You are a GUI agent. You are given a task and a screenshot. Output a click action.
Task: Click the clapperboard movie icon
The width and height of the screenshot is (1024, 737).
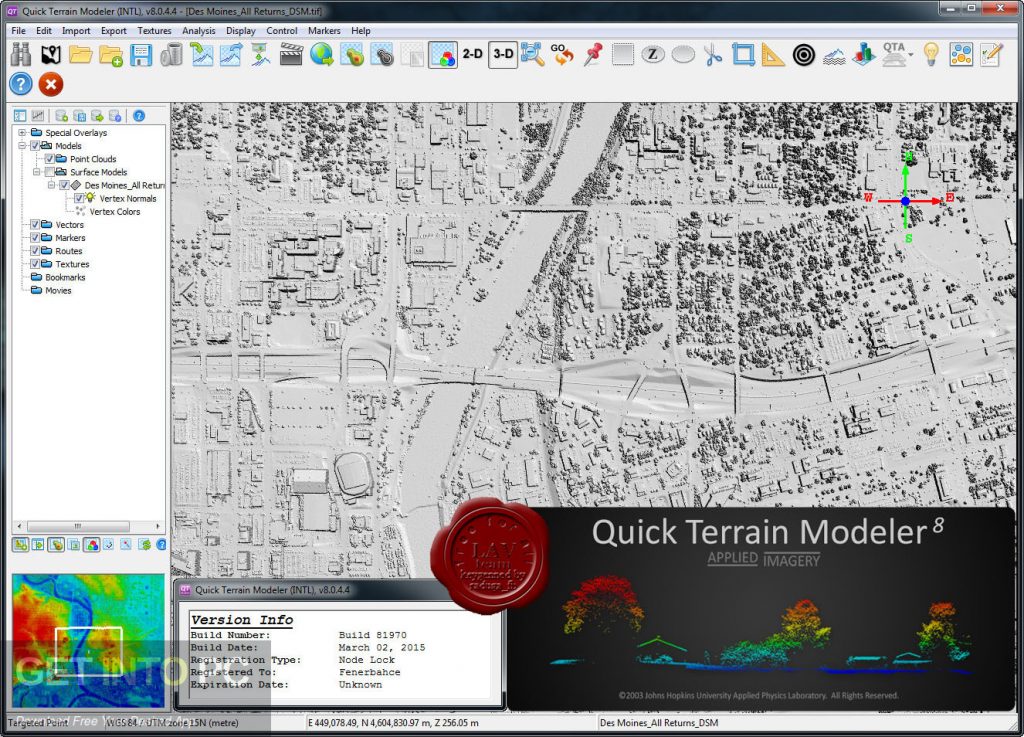coord(291,55)
